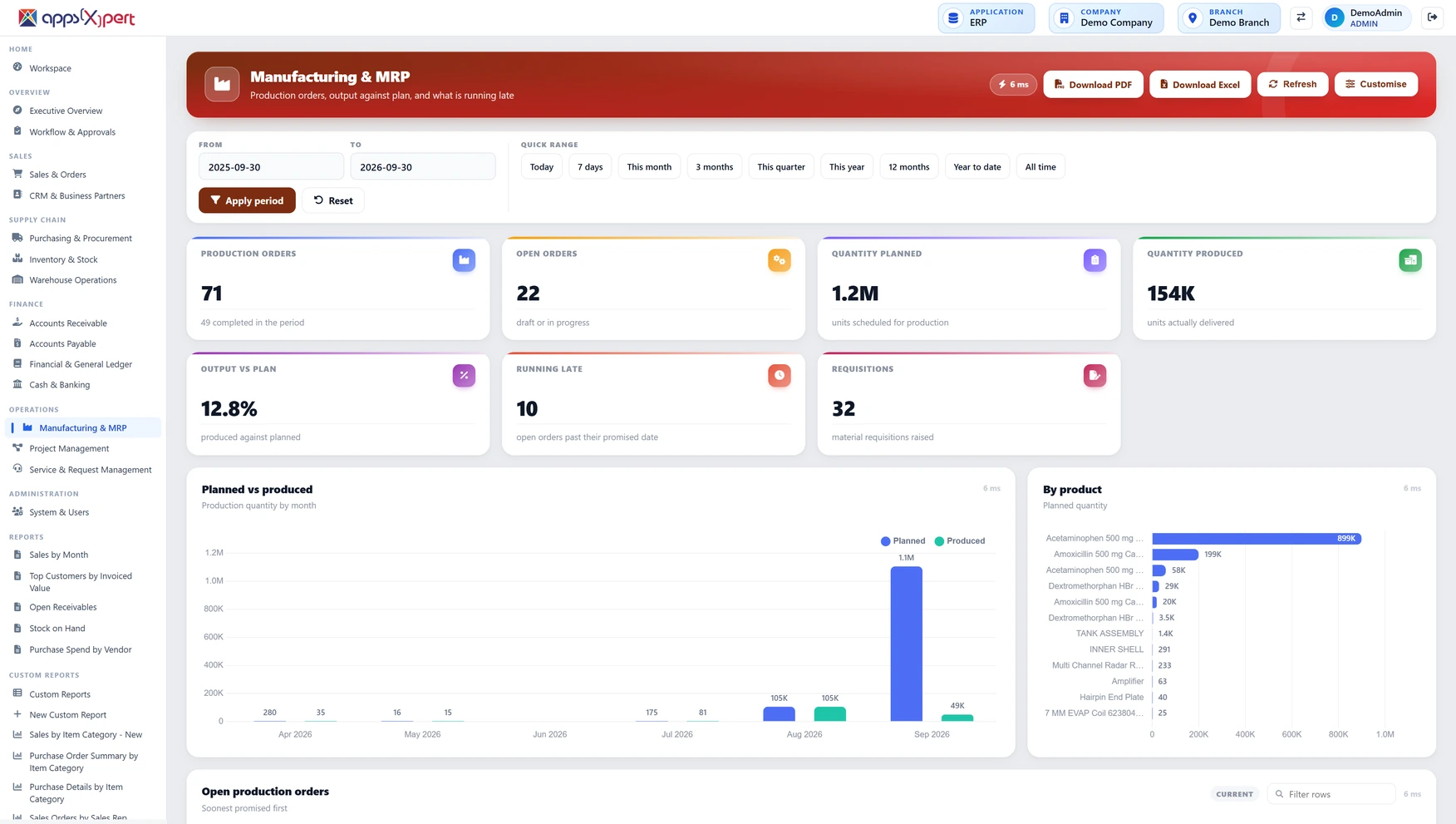1456x824 pixels.
Task: Click the From date field
Action: (271, 166)
